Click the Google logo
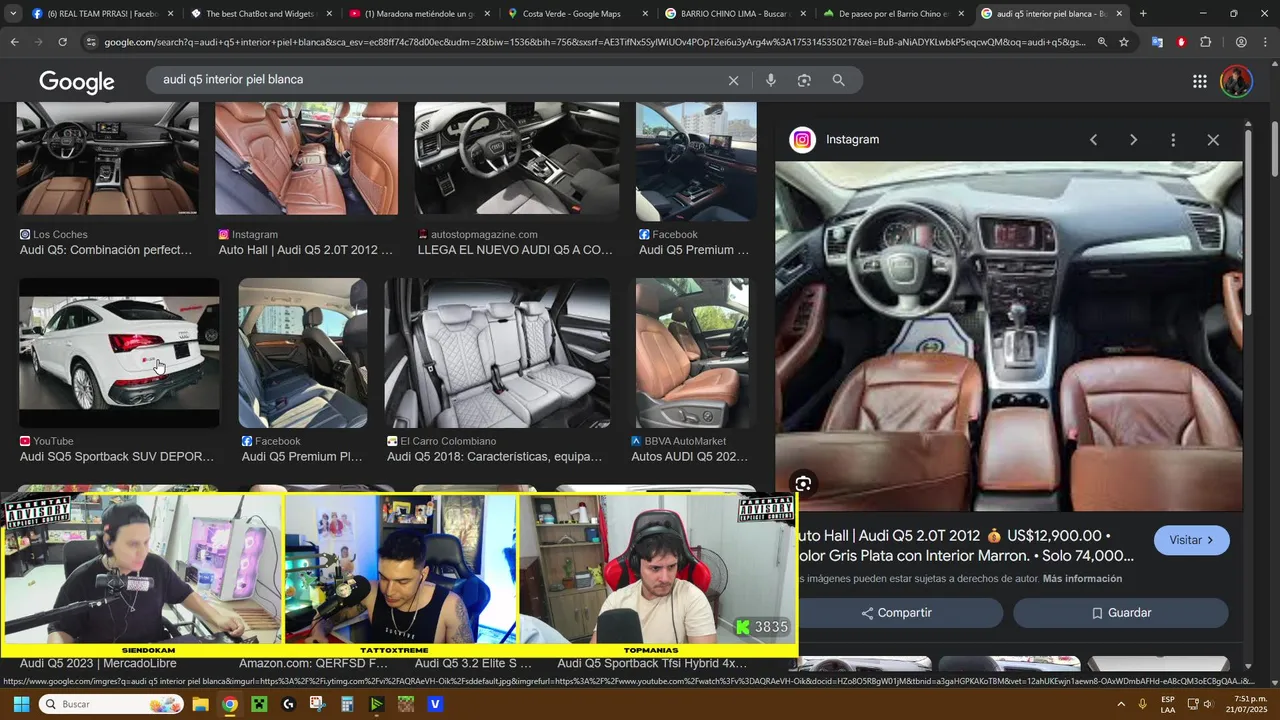Image resolution: width=1280 pixels, height=720 pixels. point(77,82)
